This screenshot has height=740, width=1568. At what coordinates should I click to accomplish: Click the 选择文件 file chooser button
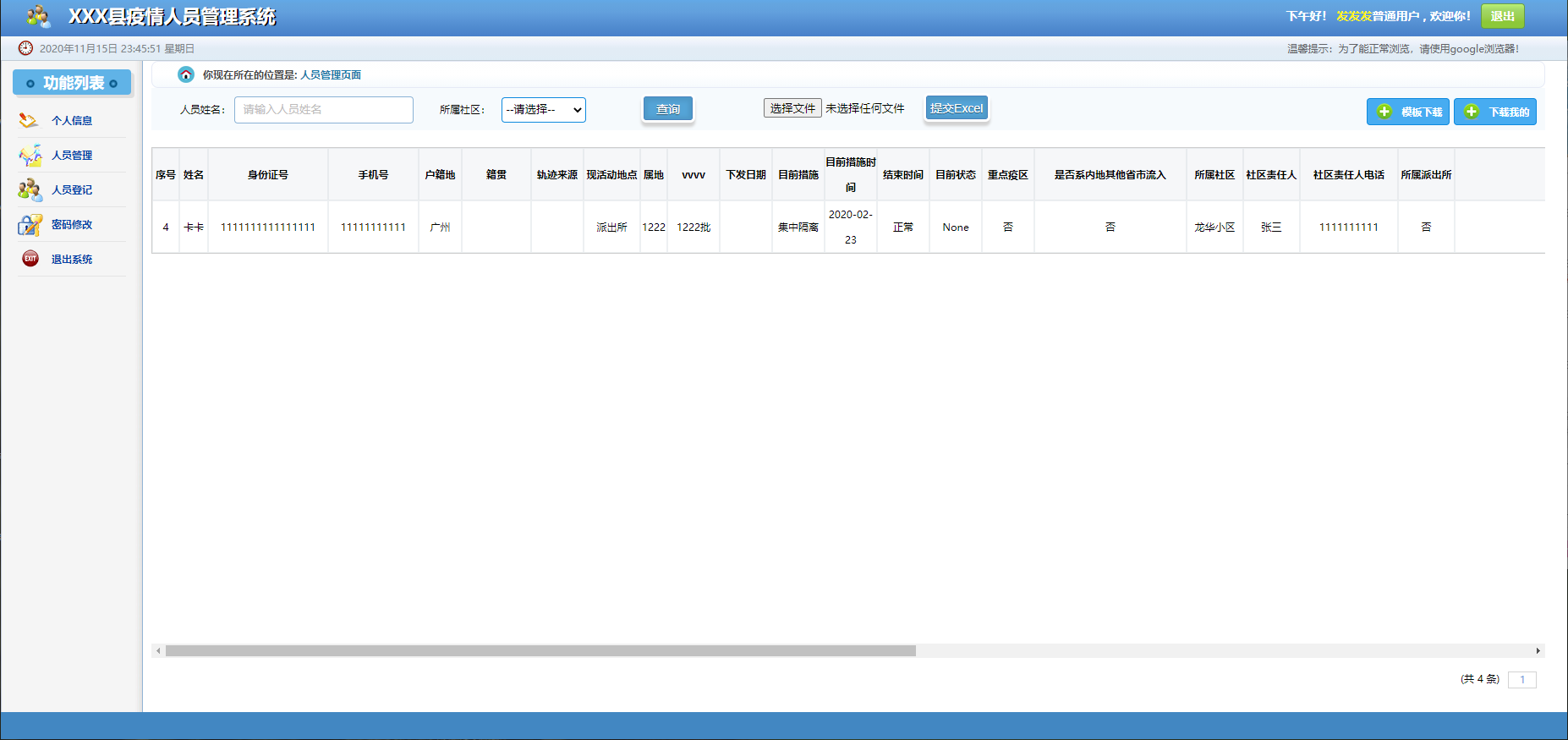click(x=792, y=108)
